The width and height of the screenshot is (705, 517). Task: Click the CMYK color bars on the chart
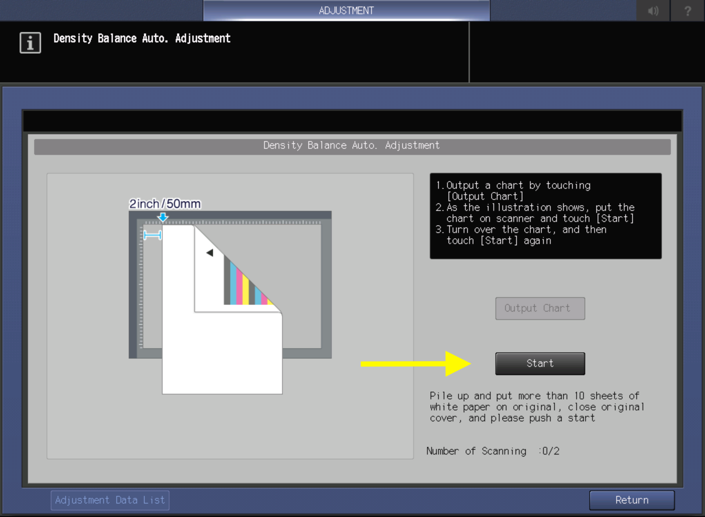(x=245, y=282)
